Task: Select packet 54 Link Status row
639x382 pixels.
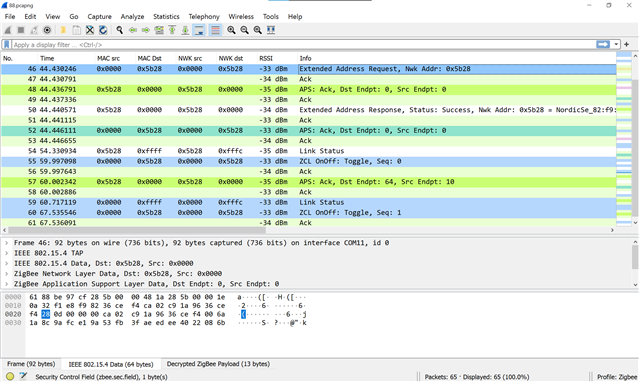Action: coord(308,151)
